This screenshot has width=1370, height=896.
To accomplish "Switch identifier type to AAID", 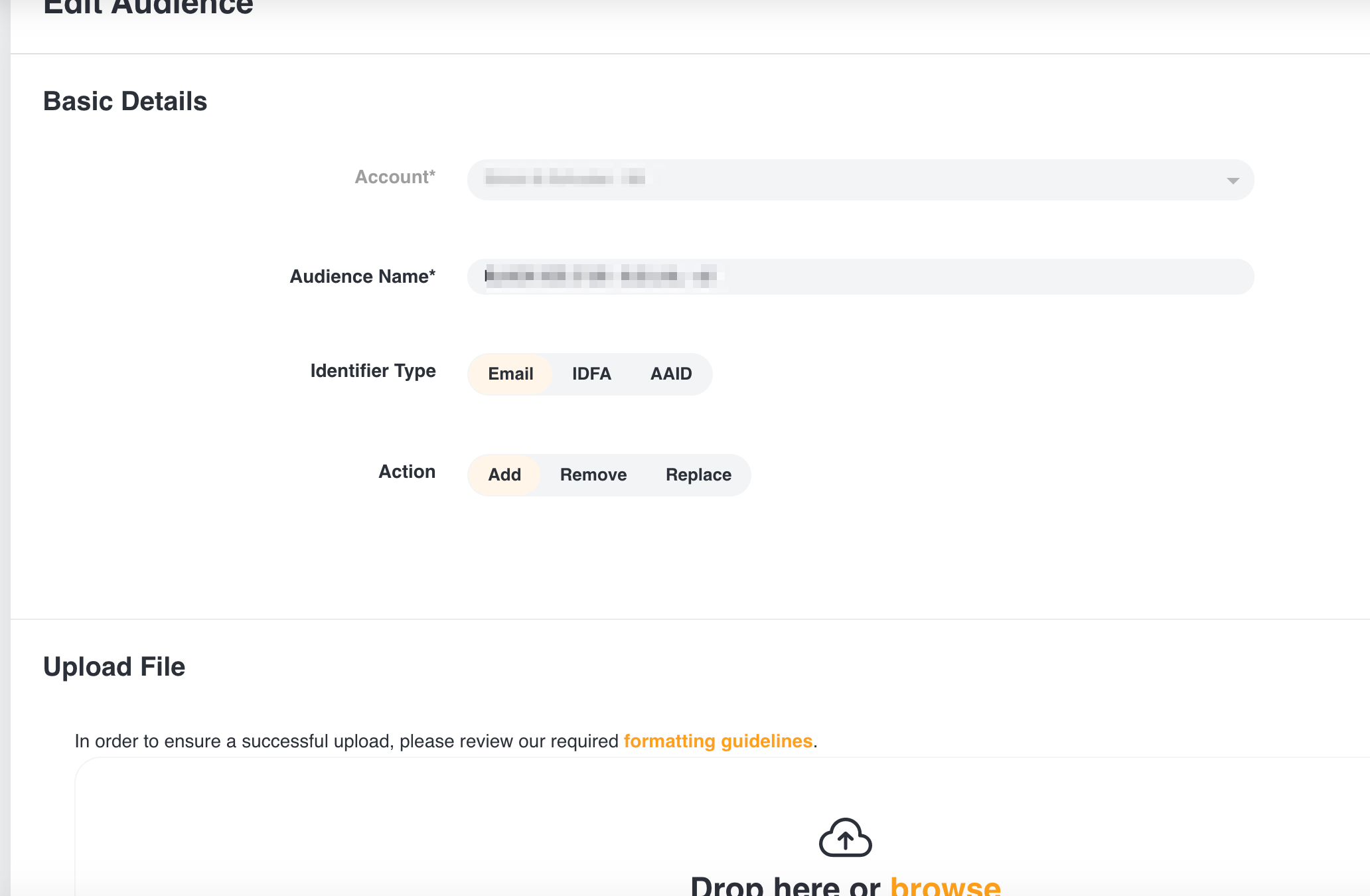I will (670, 374).
